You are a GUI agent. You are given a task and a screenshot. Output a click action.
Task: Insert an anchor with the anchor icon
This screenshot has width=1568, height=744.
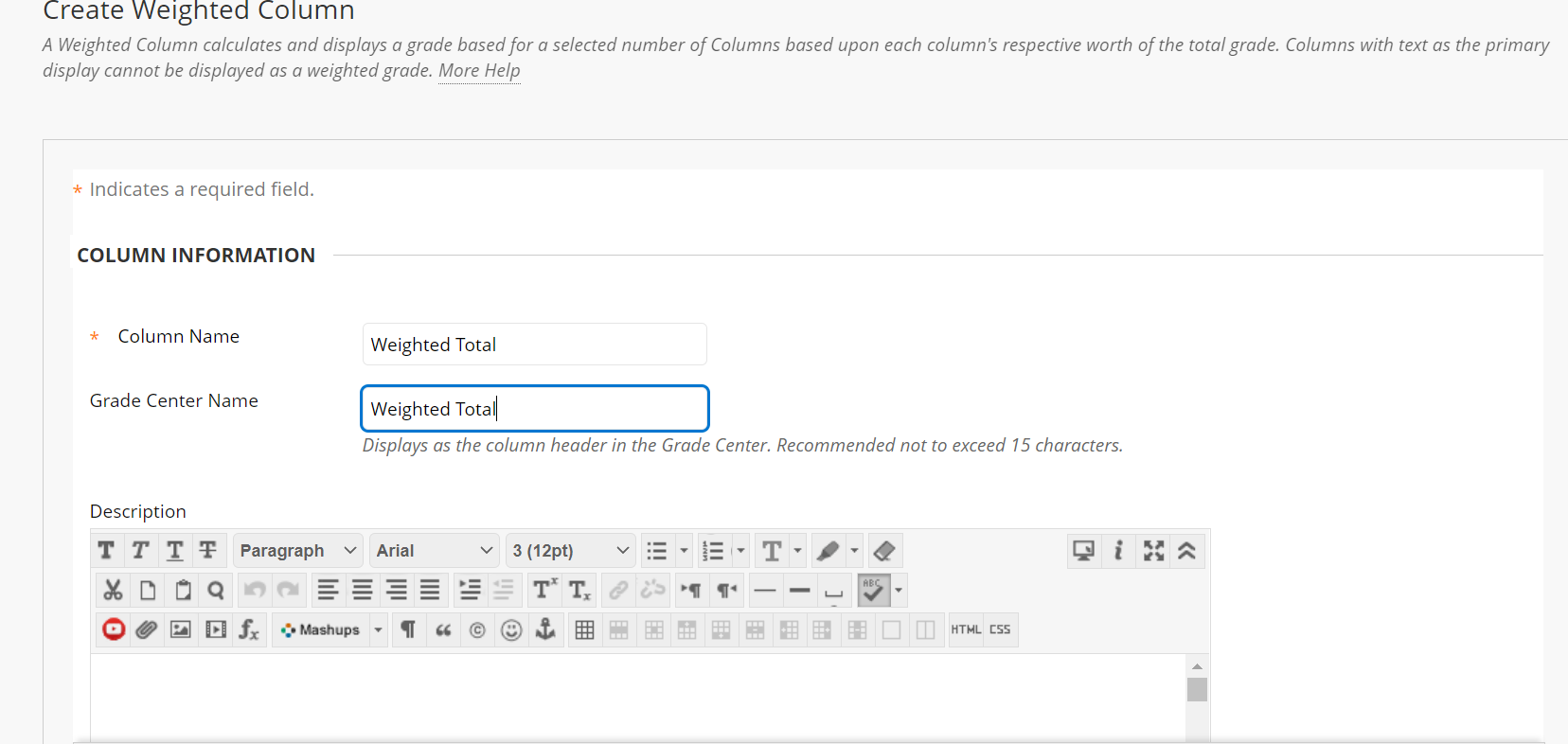(545, 629)
